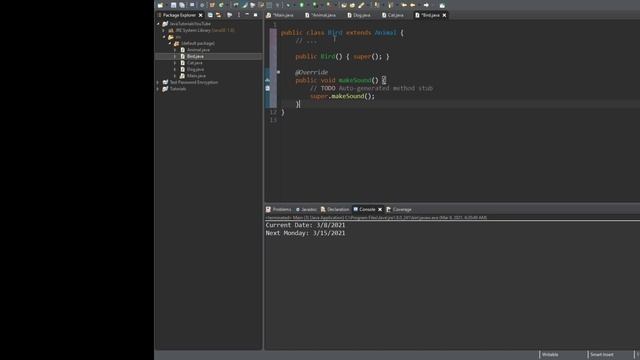The image size is (640, 360).
Task: Switch to the Dog.java editor tab
Action: pyautogui.click(x=359, y=15)
